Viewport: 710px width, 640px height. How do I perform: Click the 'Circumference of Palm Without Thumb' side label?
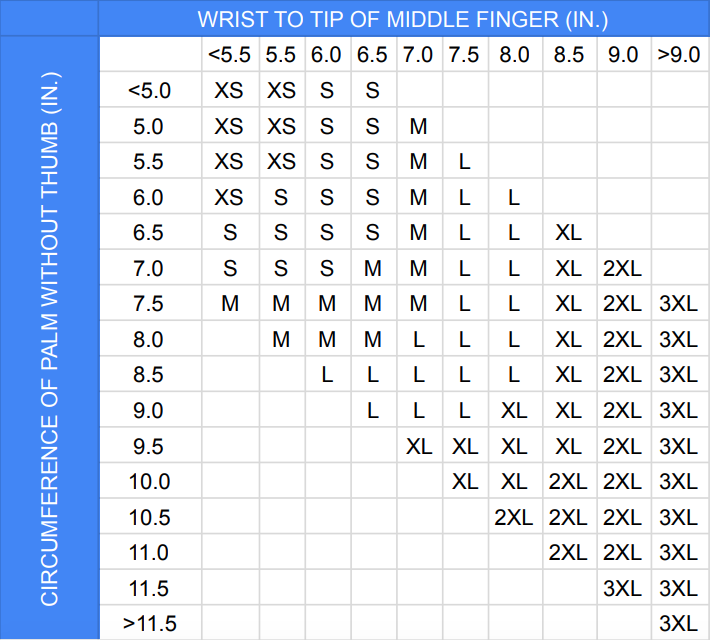(x=49, y=339)
